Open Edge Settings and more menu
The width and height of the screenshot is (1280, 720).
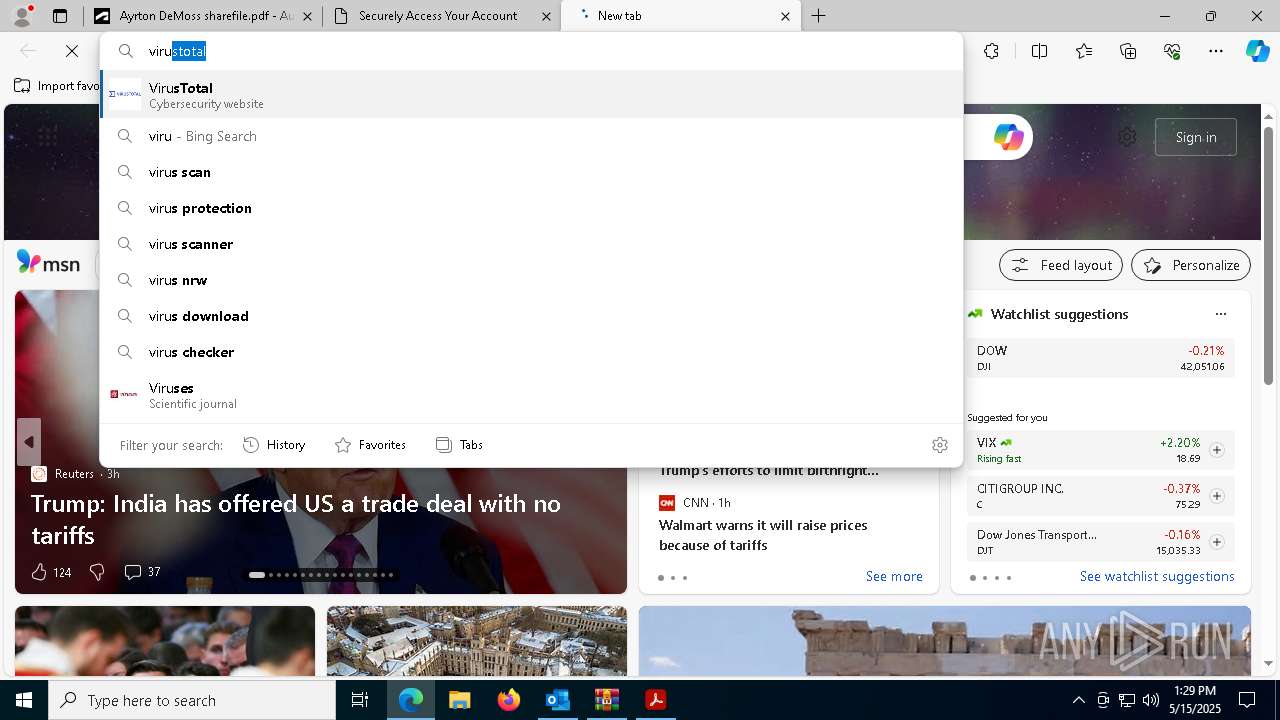coord(1216,51)
